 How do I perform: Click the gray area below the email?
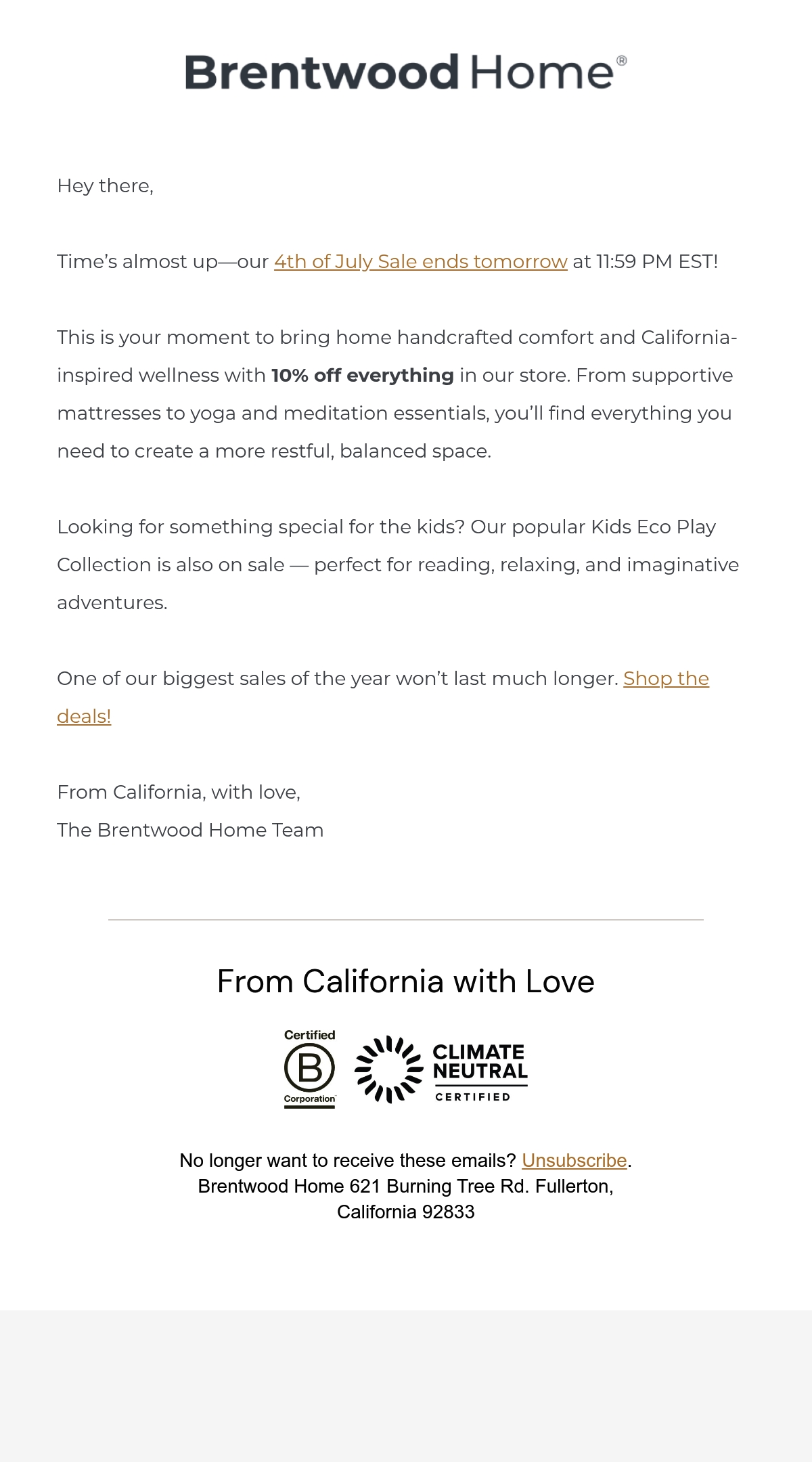[406, 1386]
